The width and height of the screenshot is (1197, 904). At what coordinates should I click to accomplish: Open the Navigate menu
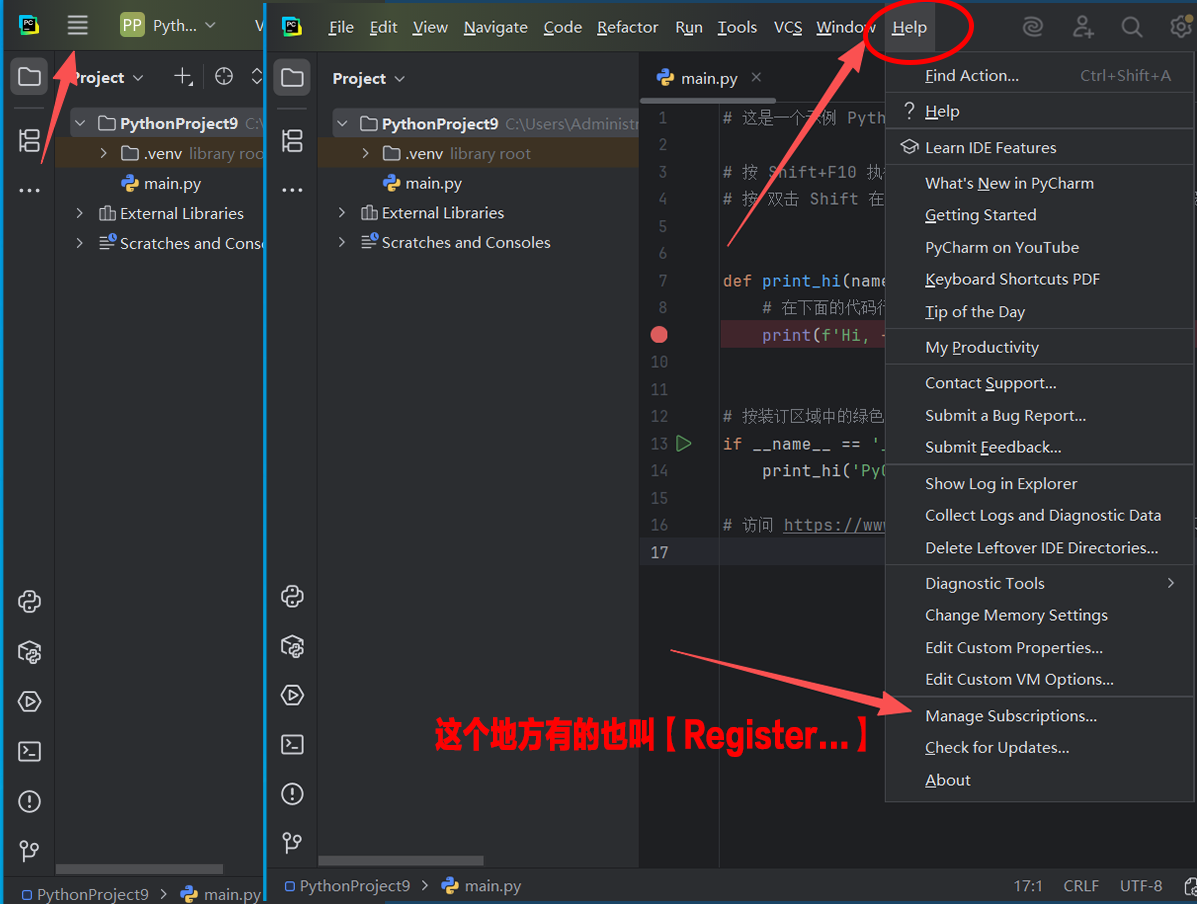(495, 27)
